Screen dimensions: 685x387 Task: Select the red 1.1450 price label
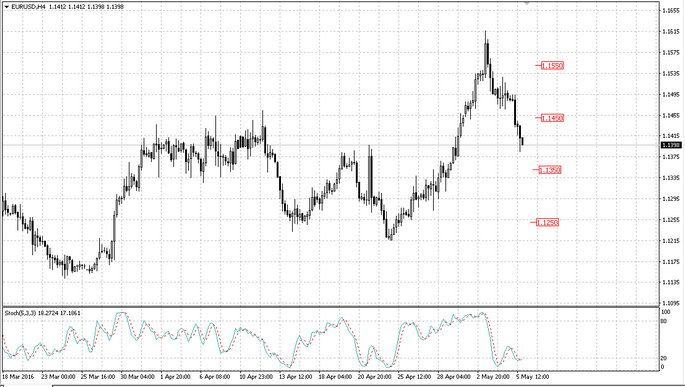[552, 118]
